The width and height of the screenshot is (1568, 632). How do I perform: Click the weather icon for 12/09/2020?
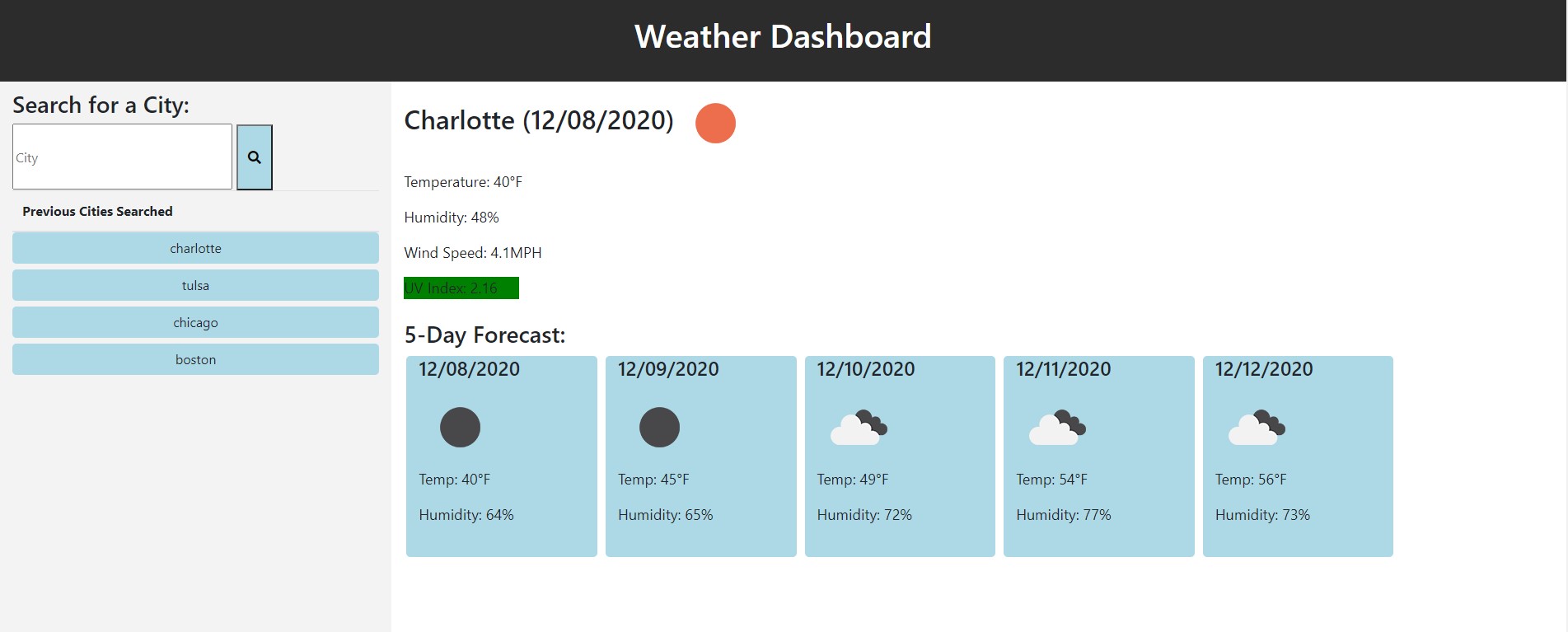coord(659,426)
